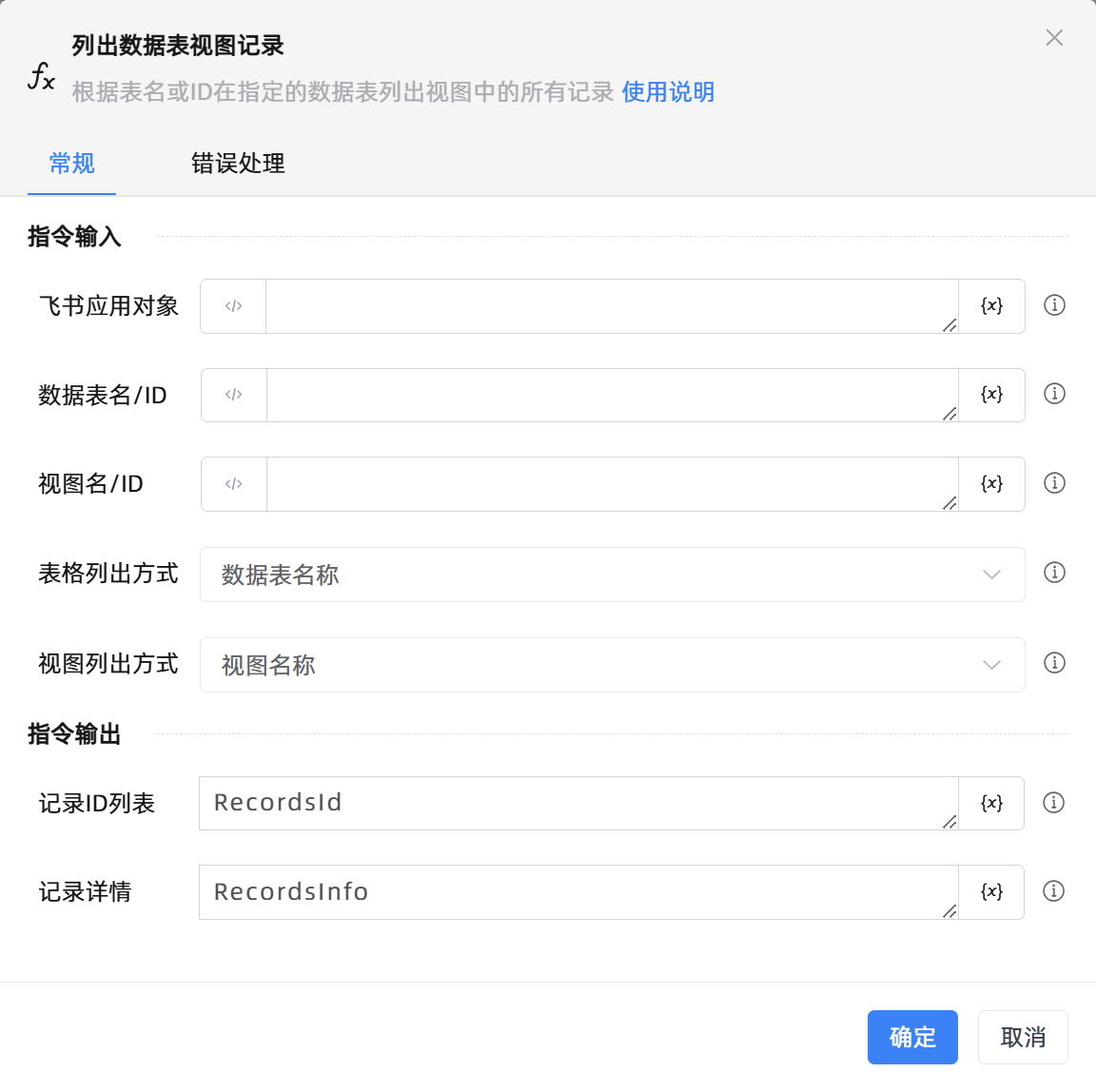Image resolution: width=1096 pixels, height=1092 pixels.
Task: Show info tooltip for 记录ID列表
Action: point(1053,803)
